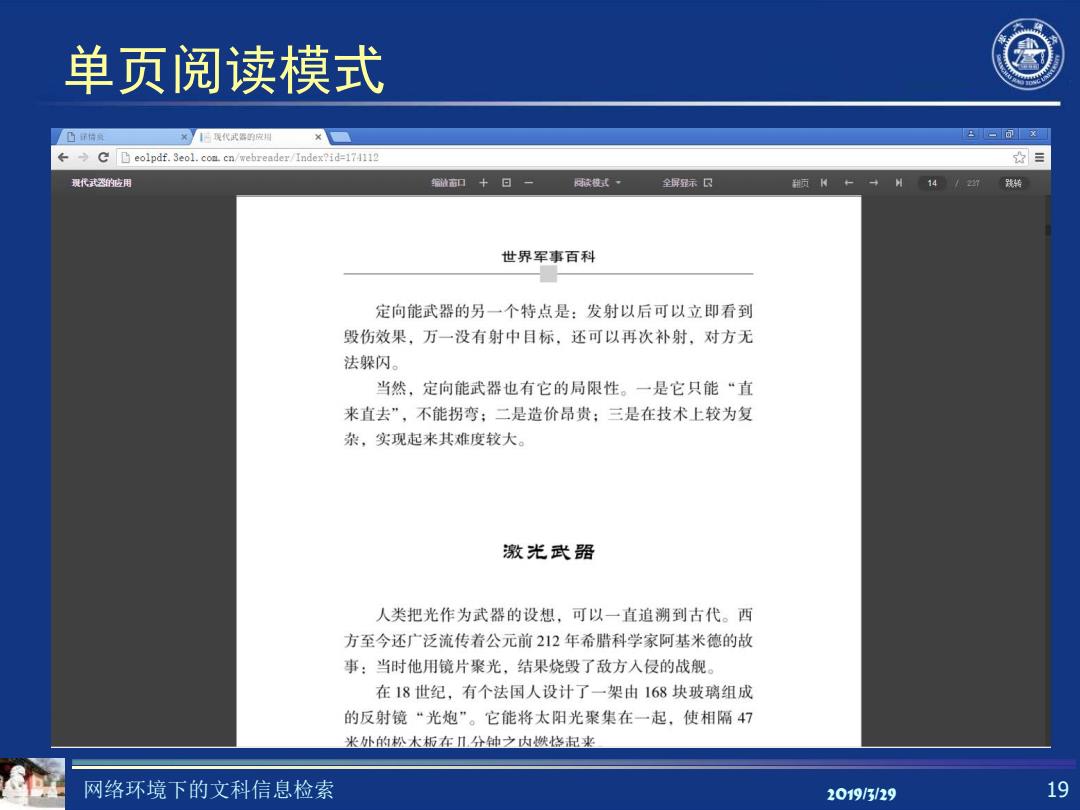Zoom in with the plus icon
This screenshot has height=810, width=1080.
click(x=484, y=183)
